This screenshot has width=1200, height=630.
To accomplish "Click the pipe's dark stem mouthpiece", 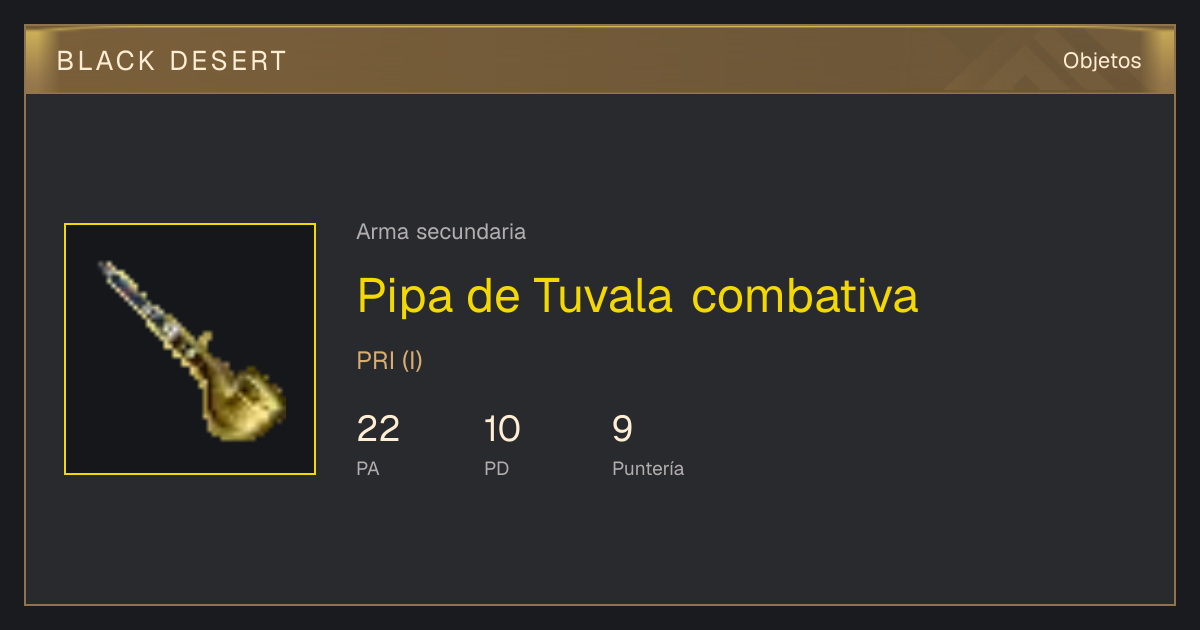I will [x=135, y=297].
